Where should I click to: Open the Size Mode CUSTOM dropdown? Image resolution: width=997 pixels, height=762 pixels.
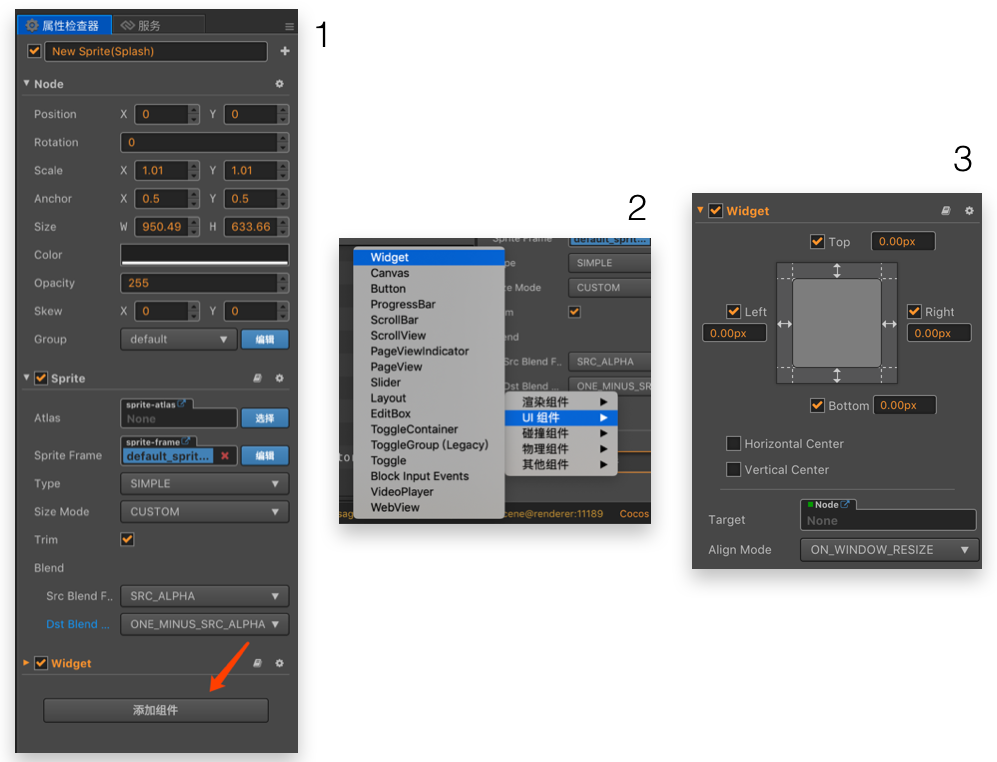coord(205,511)
